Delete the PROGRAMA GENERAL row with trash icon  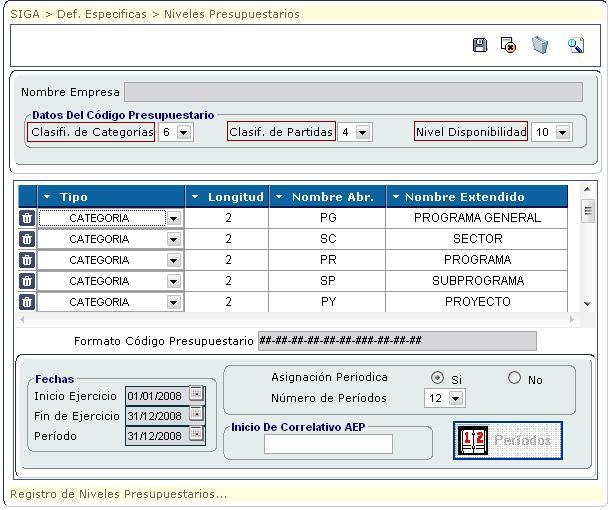pos(26,218)
